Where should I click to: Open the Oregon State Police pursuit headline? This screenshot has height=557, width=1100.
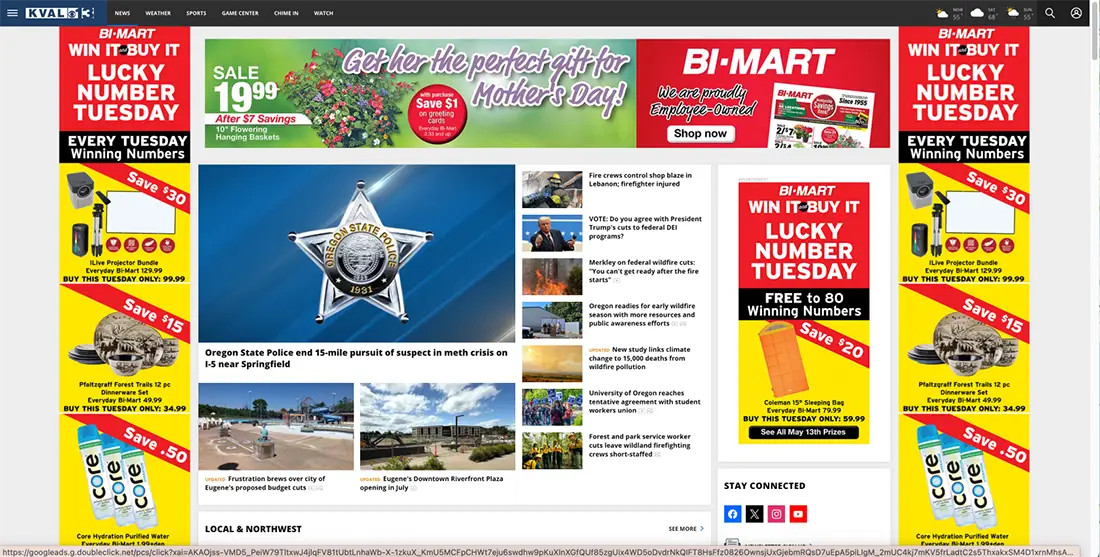click(356, 358)
